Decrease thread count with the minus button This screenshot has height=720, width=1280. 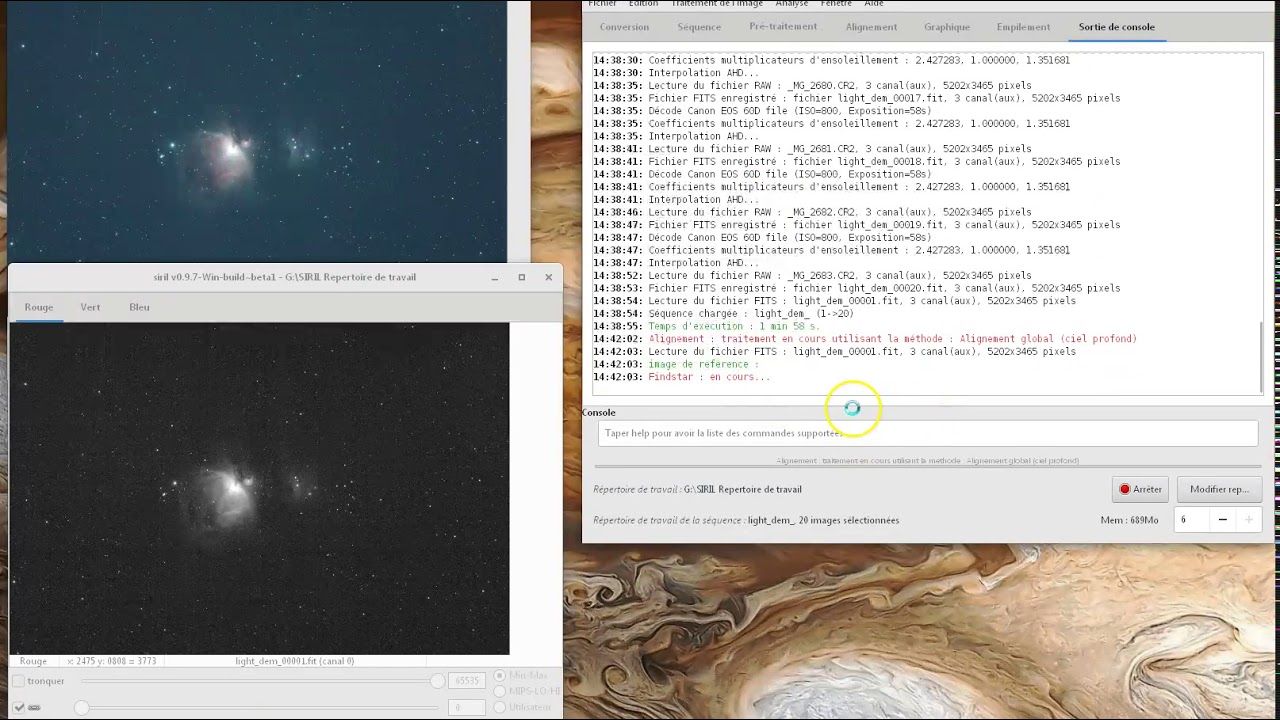pos(1222,520)
